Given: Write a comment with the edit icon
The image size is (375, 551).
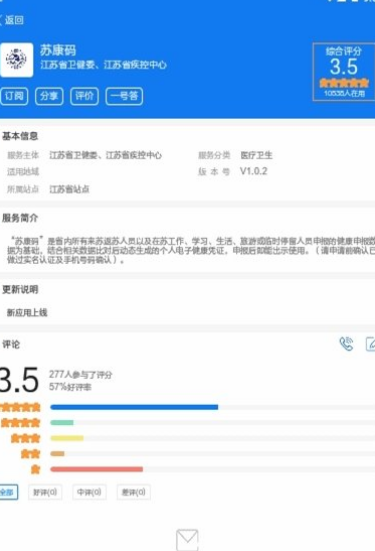Looking at the screenshot, I should (x=370, y=344).
